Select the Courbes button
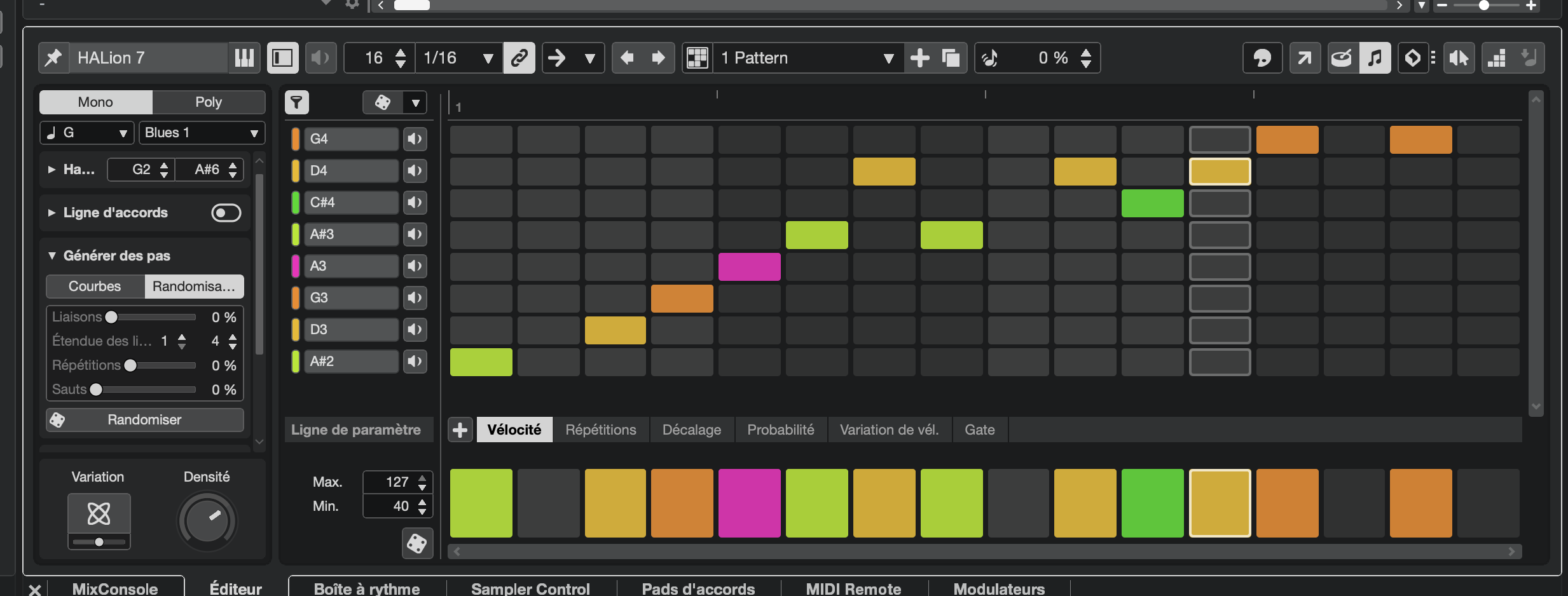Image resolution: width=1568 pixels, height=596 pixels. [x=95, y=287]
